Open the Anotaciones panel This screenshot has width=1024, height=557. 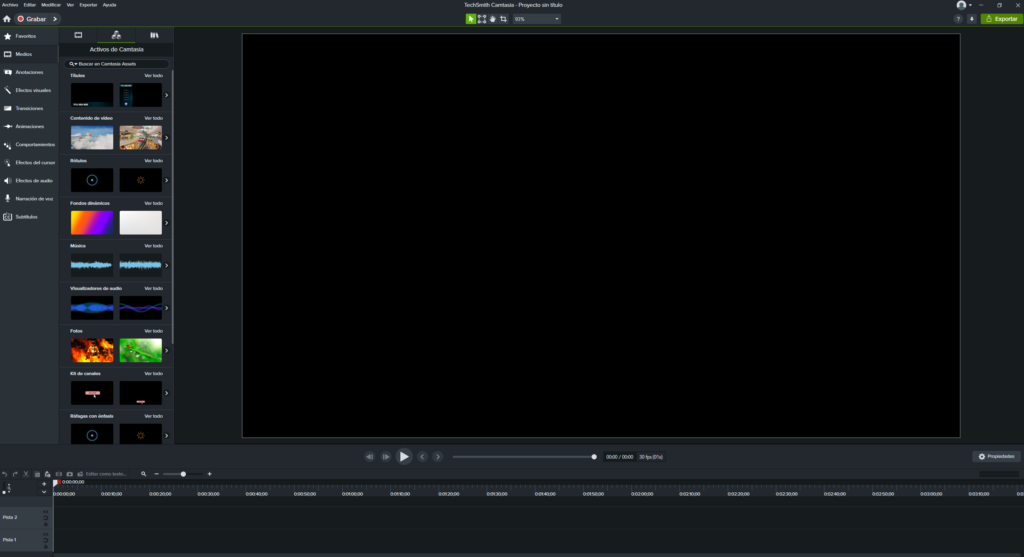pyautogui.click(x=29, y=72)
